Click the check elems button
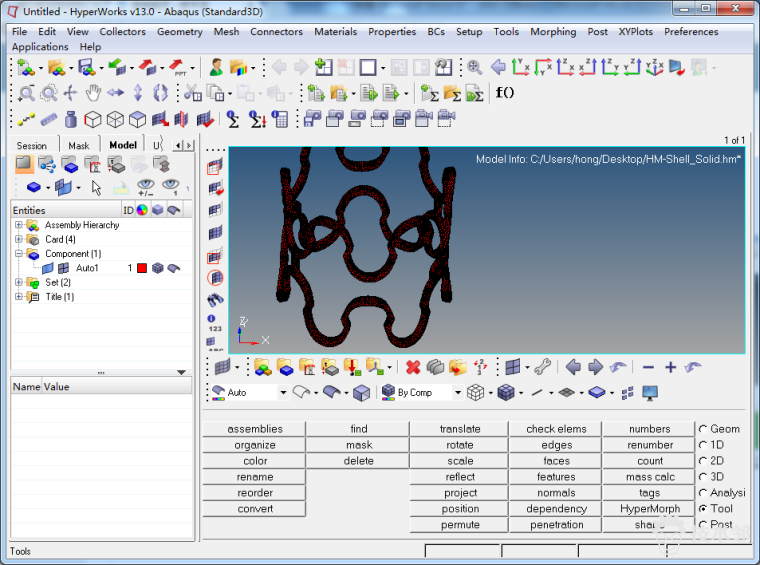Image resolution: width=760 pixels, height=565 pixels. click(556, 429)
